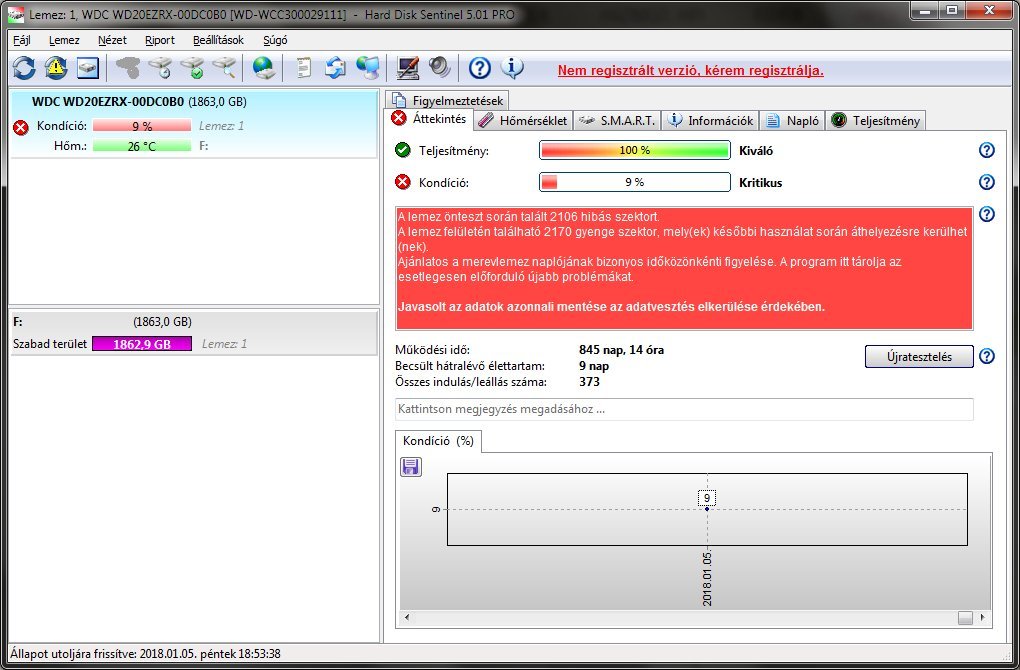The width and height of the screenshot is (1020, 670).
Task: Click help icon beside Teljesítmény bar
Action: [987, 150]
